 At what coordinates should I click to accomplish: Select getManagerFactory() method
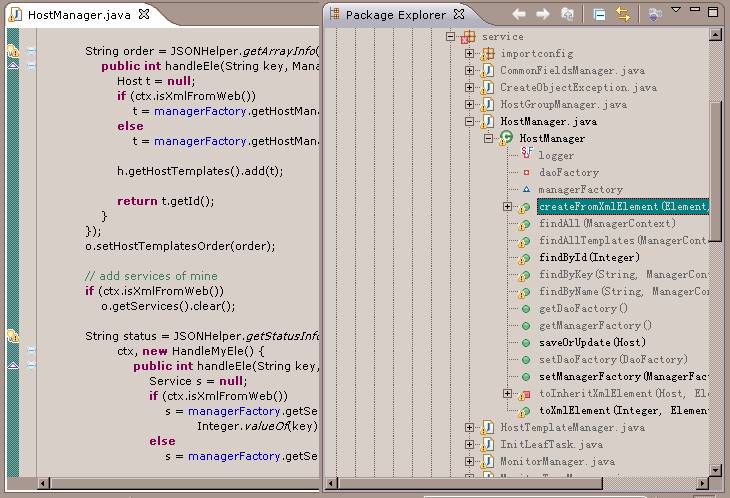pyautogui.click(x=595, y=325)
